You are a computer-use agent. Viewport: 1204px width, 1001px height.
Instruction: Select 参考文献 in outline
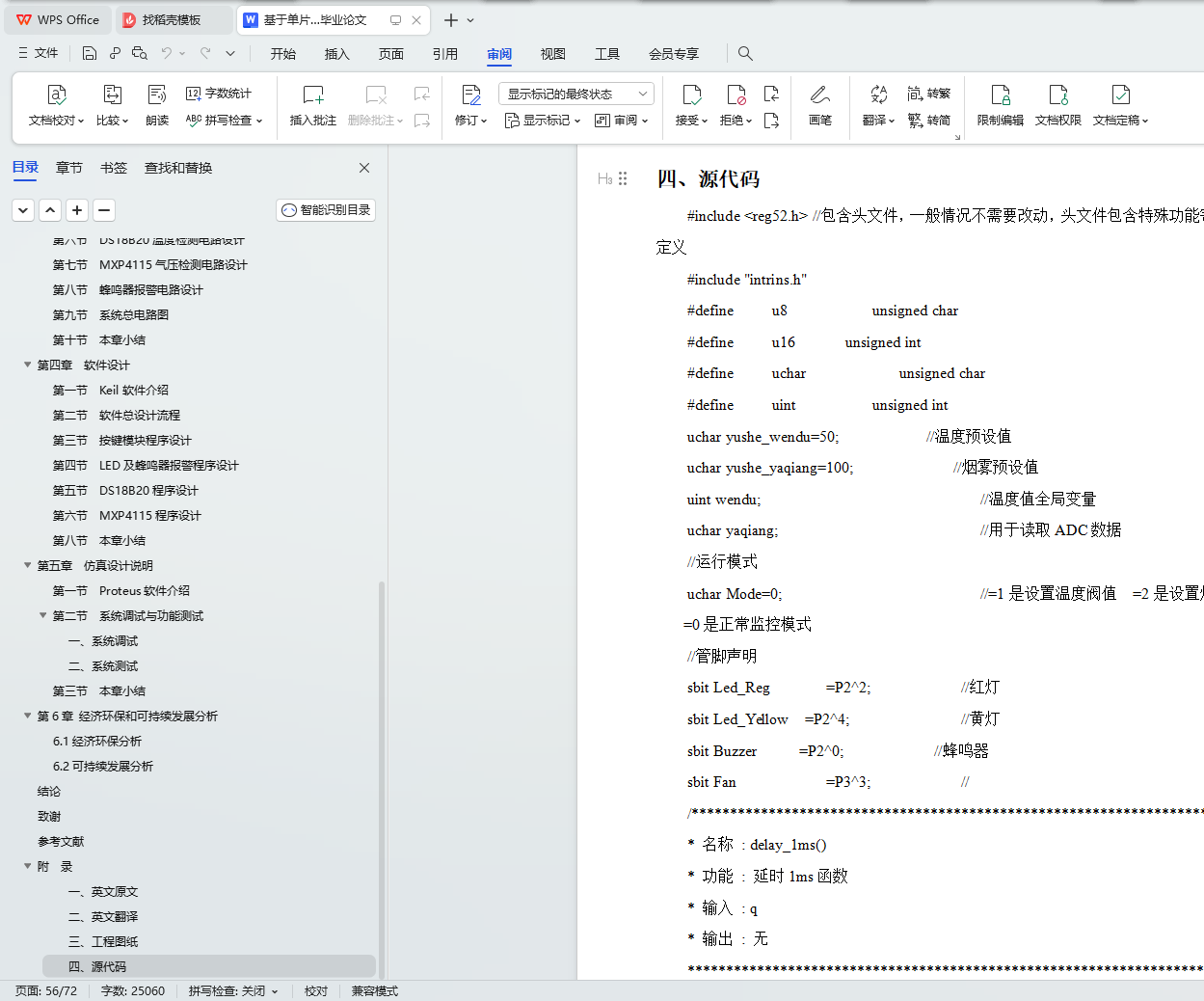tap(61, 841)
